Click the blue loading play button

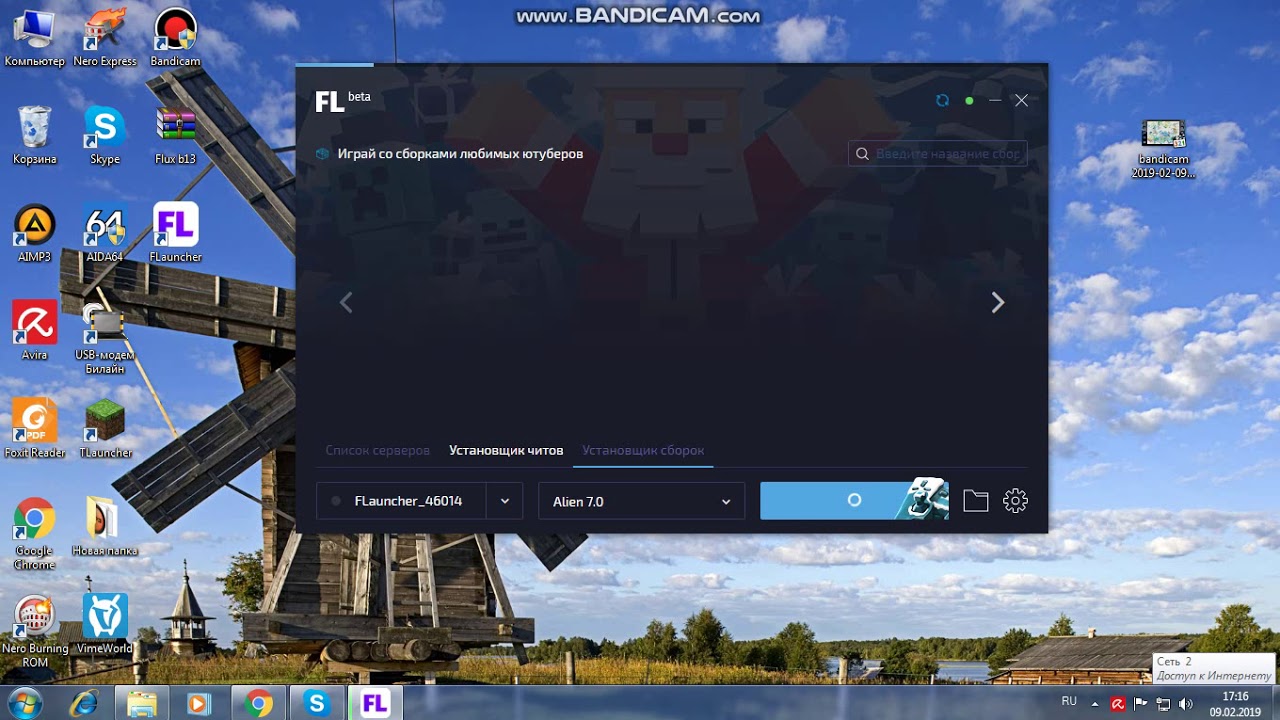[854, 500]
